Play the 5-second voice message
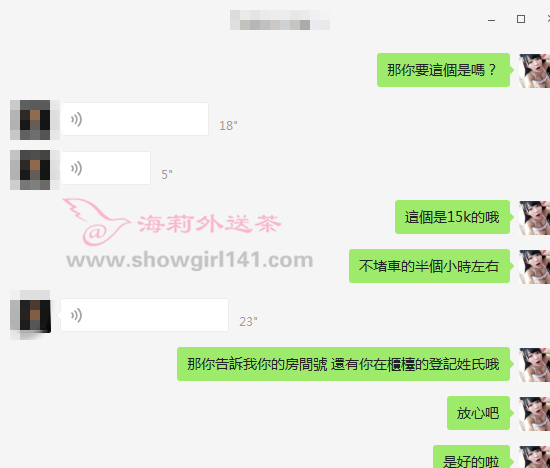This screenshot has height=468, width=550. coord(106,168)
